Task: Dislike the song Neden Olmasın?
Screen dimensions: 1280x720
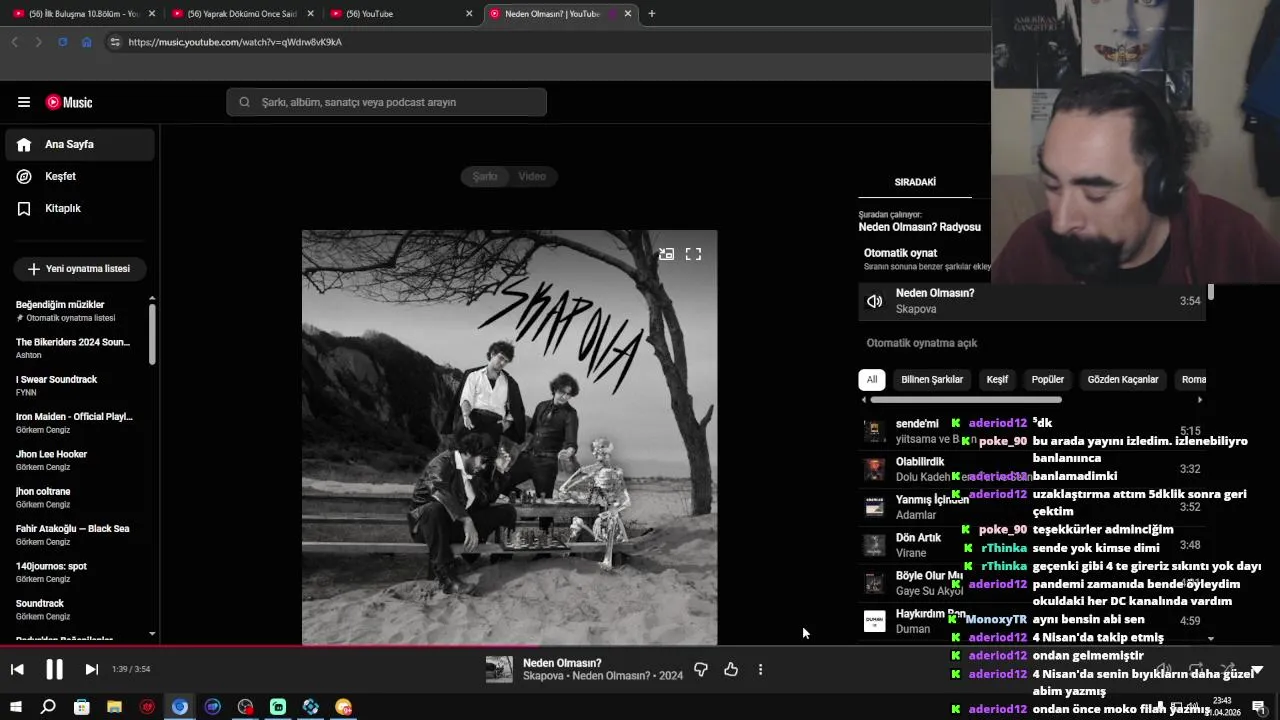Action: click(701, 669)
